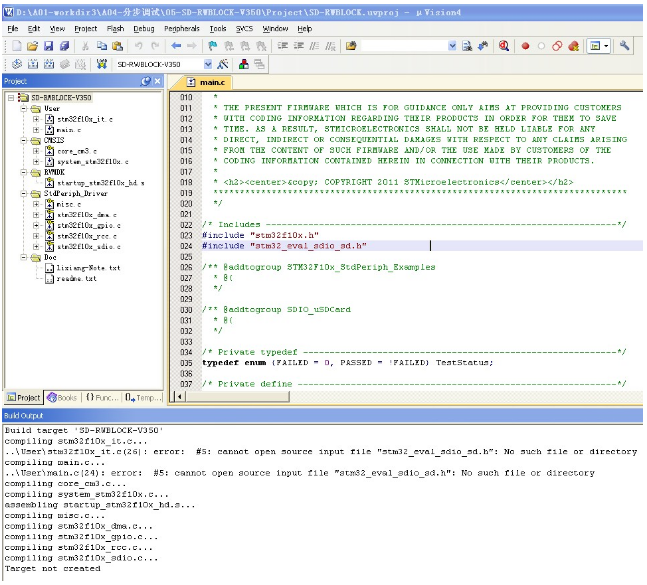
Task: Expand the stm32f10x_sdio.c file node
Action: (x=36, y=246)
